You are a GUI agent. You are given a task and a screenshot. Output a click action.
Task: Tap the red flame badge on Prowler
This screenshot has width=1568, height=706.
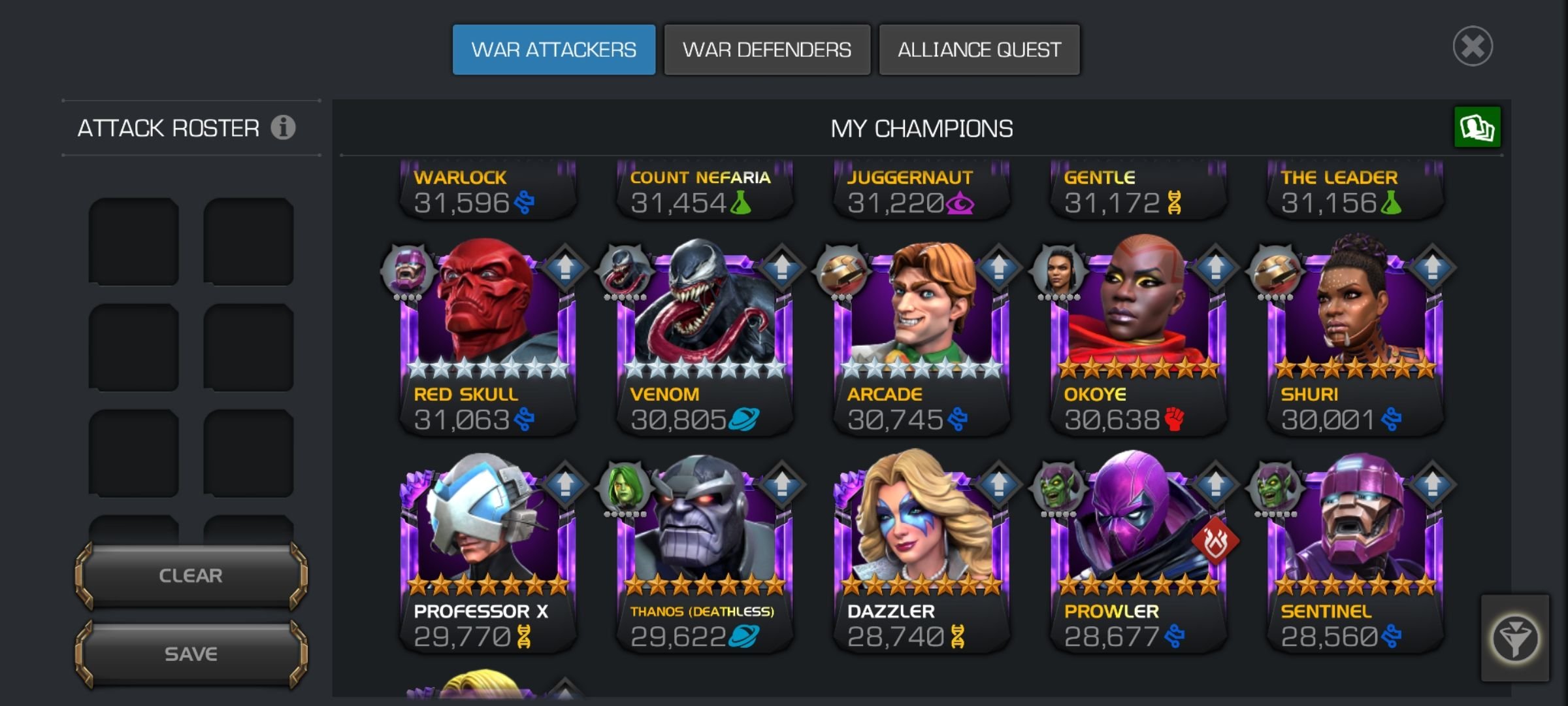click(1215, 541)
